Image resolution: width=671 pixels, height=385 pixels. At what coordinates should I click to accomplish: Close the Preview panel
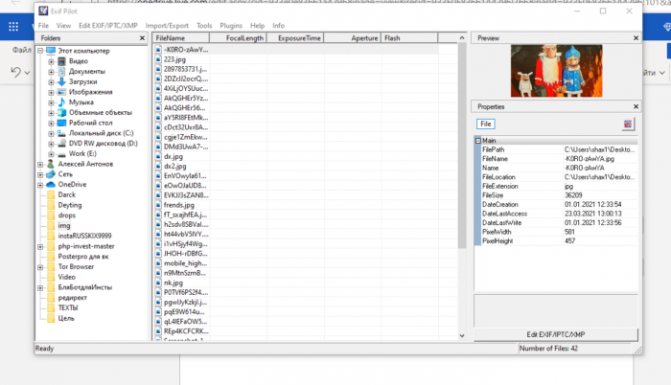[636, 38]
